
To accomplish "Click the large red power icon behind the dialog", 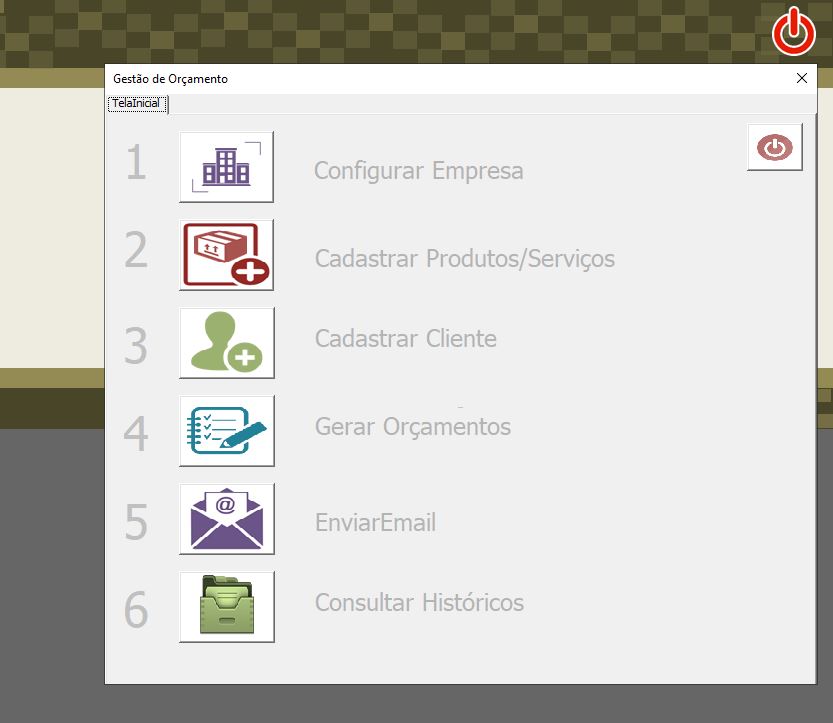I will (794, 31).
